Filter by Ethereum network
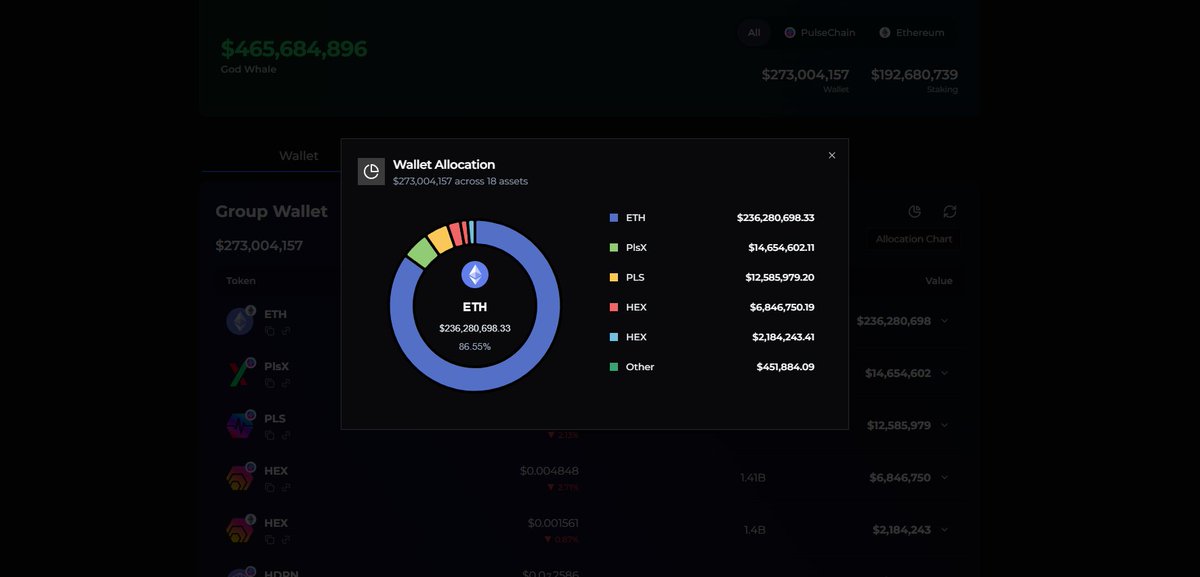Image resolution: width=1200 pixels, height=577 pixels. click(x=912, y=33)
